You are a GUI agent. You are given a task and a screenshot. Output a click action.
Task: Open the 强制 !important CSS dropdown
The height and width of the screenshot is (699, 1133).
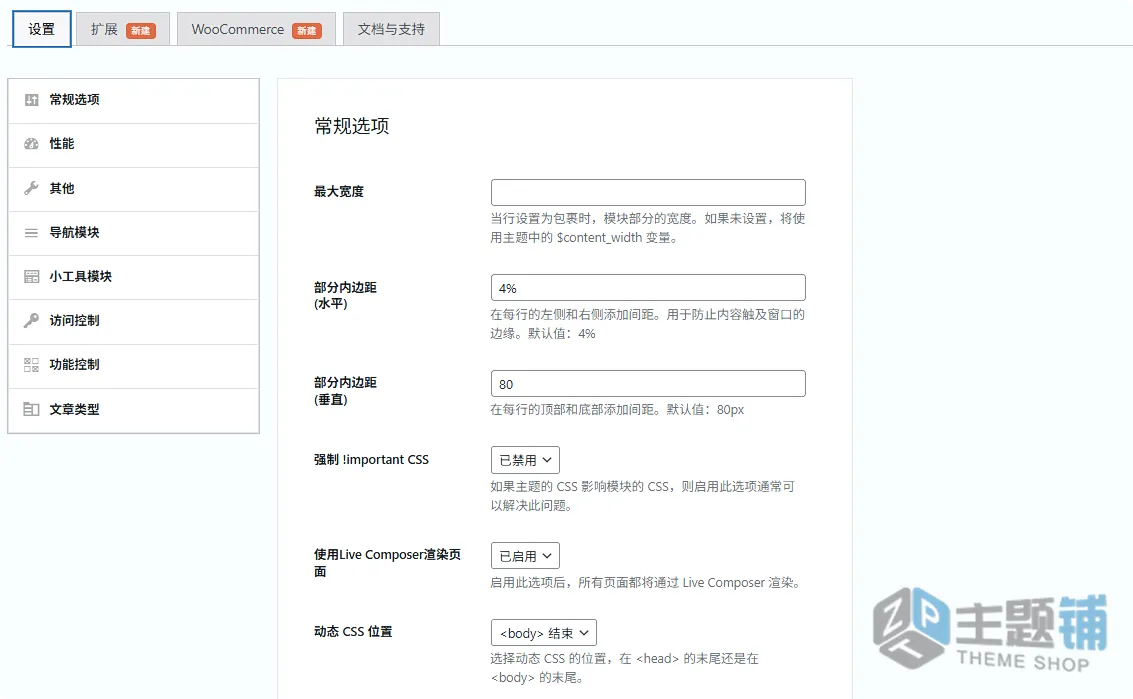(525, 460)
